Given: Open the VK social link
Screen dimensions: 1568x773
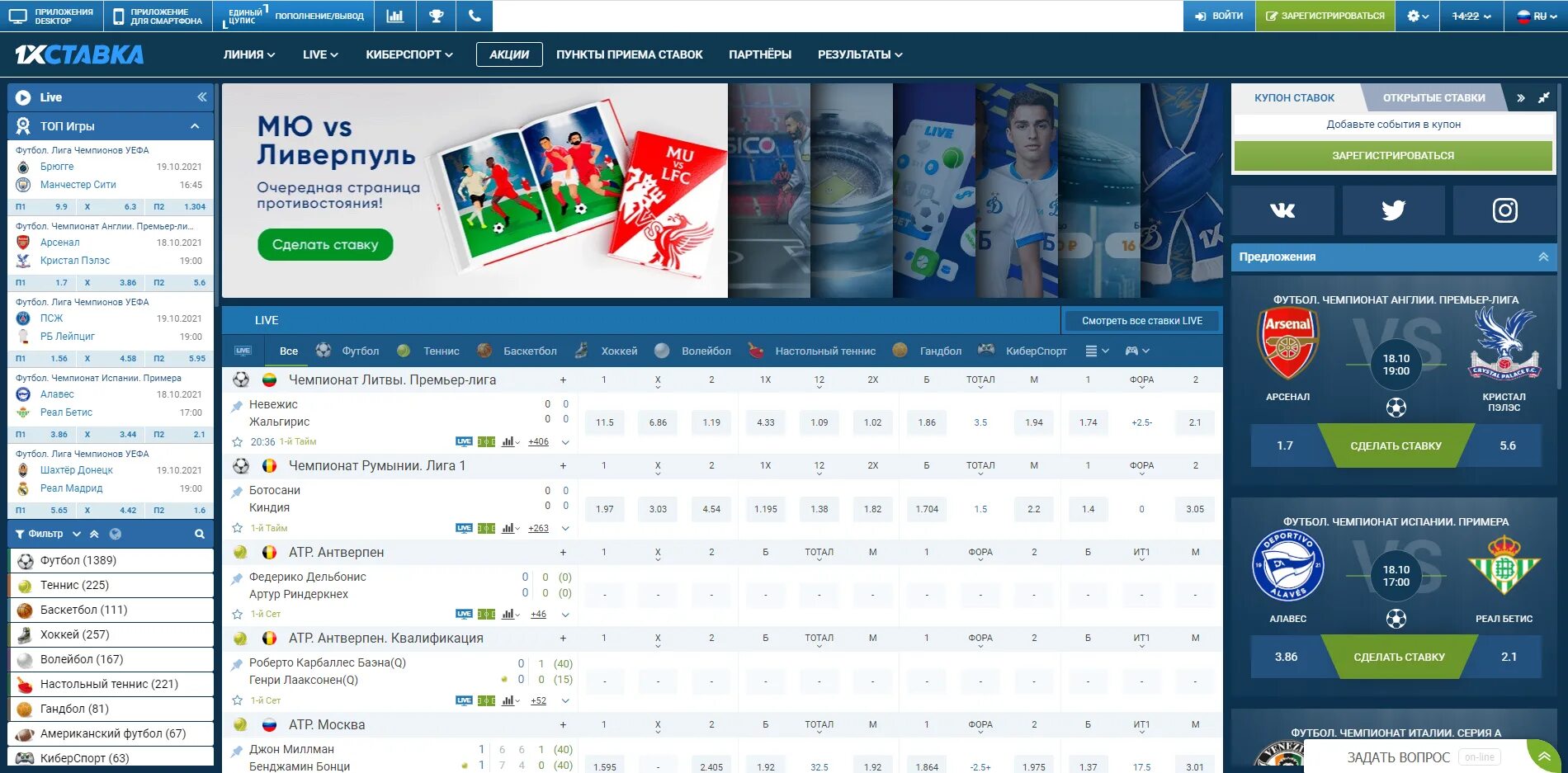Looking at the screenshot, I should [x=1282, y=210].
